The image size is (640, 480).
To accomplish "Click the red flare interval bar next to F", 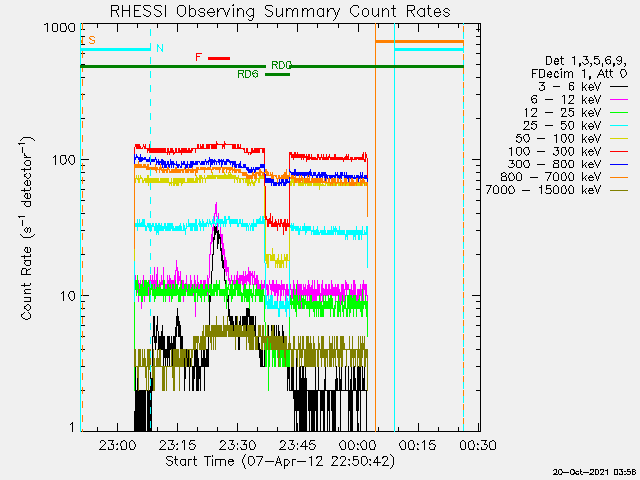I will pos(219,58).
